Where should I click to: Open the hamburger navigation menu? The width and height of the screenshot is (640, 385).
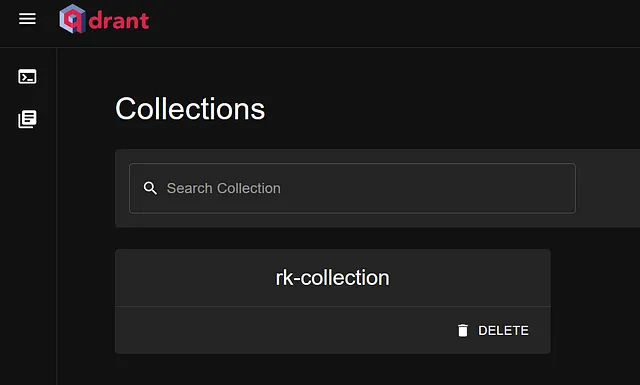click(27, 19)
